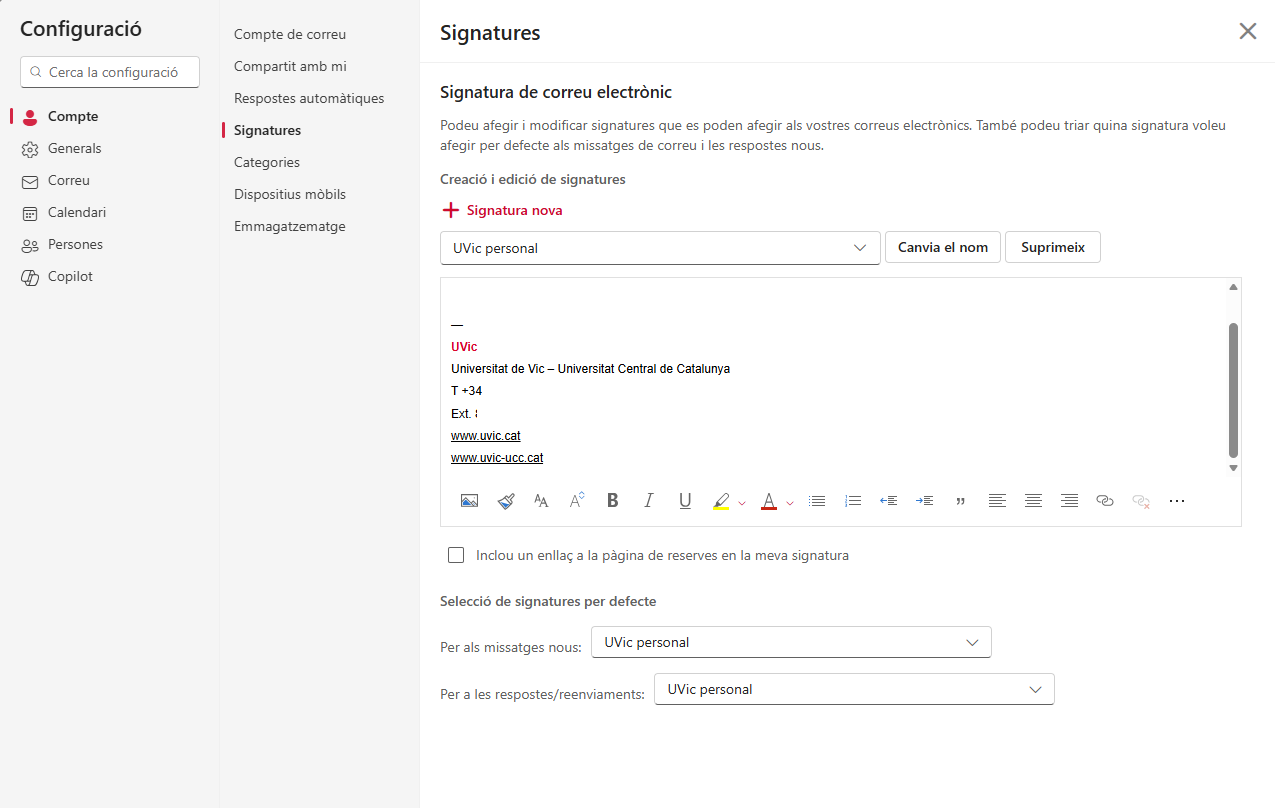Click the 'Canvia el nom' button
Screen dimensions: 1275x808
(942, 247)
